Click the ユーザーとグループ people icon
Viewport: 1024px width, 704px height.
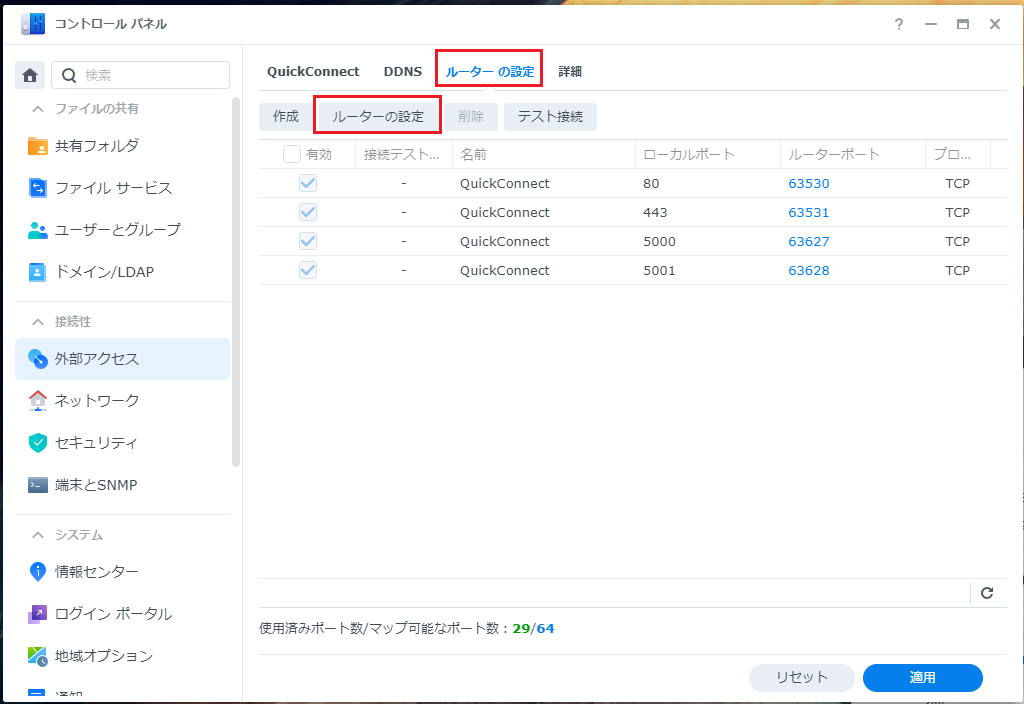(37, 230)
